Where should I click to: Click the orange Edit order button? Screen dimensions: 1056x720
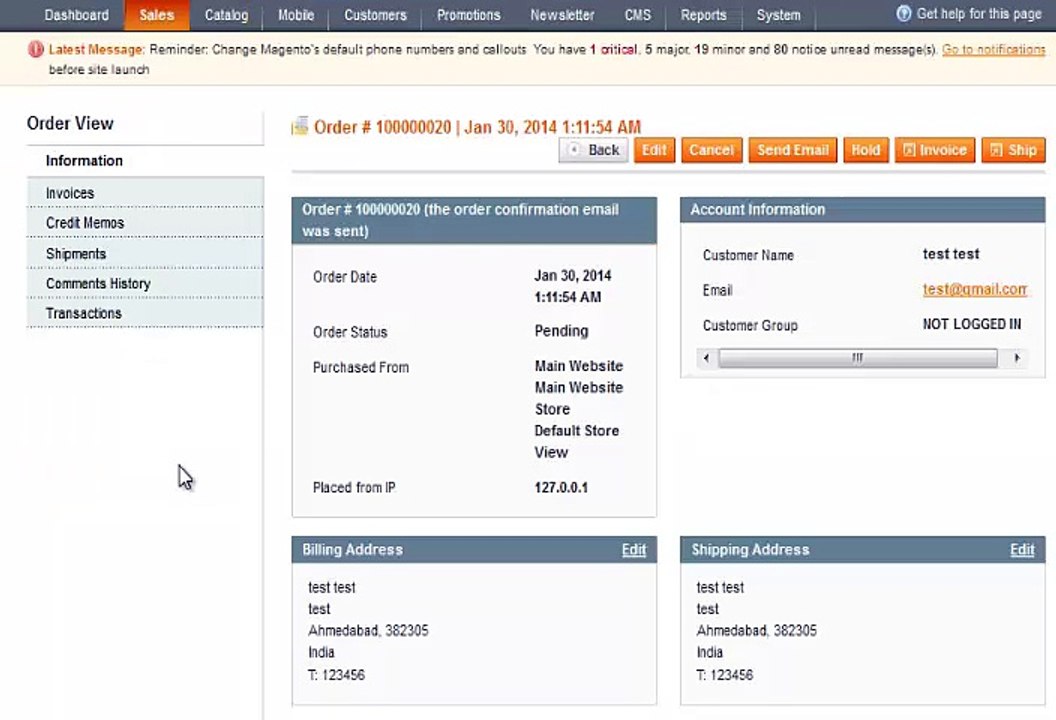click(654, 150)
